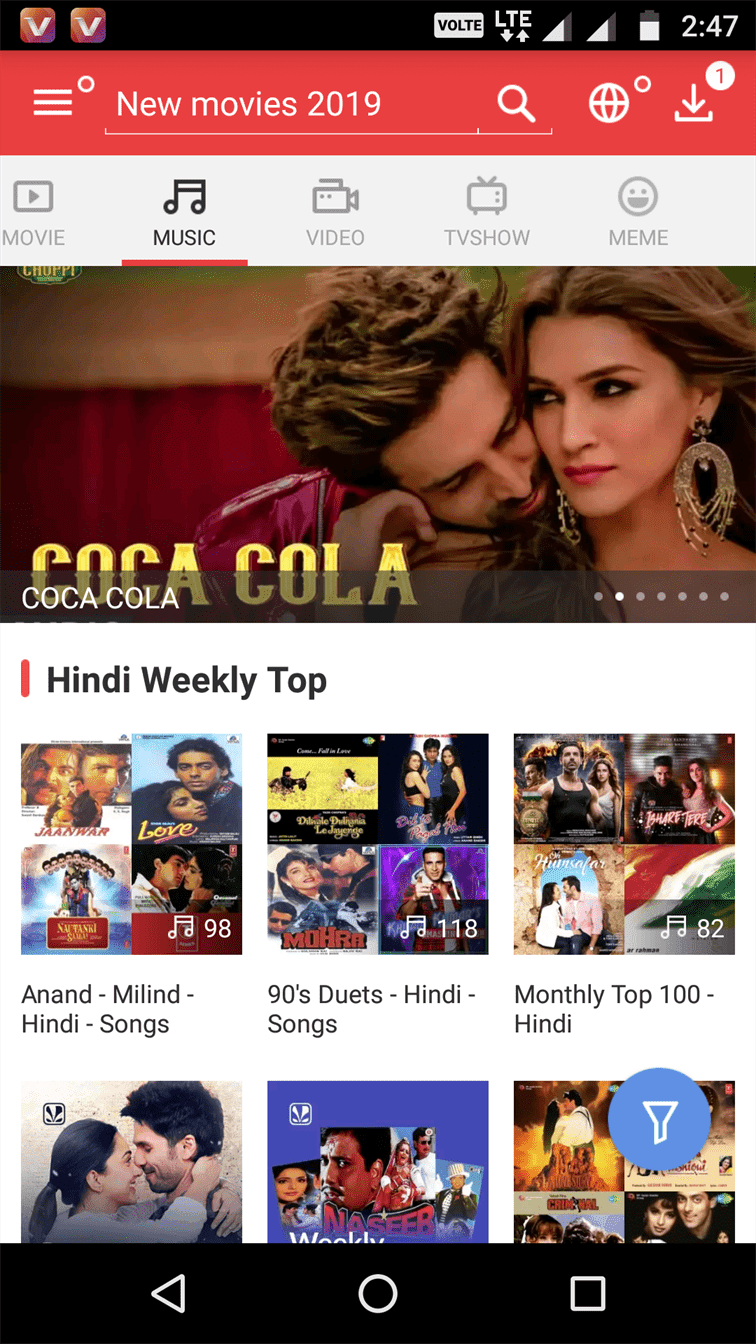Open the COCA COLA banner
This screenshot has width=756, height=1344.
pyautogui.click(x=378, y=444)
